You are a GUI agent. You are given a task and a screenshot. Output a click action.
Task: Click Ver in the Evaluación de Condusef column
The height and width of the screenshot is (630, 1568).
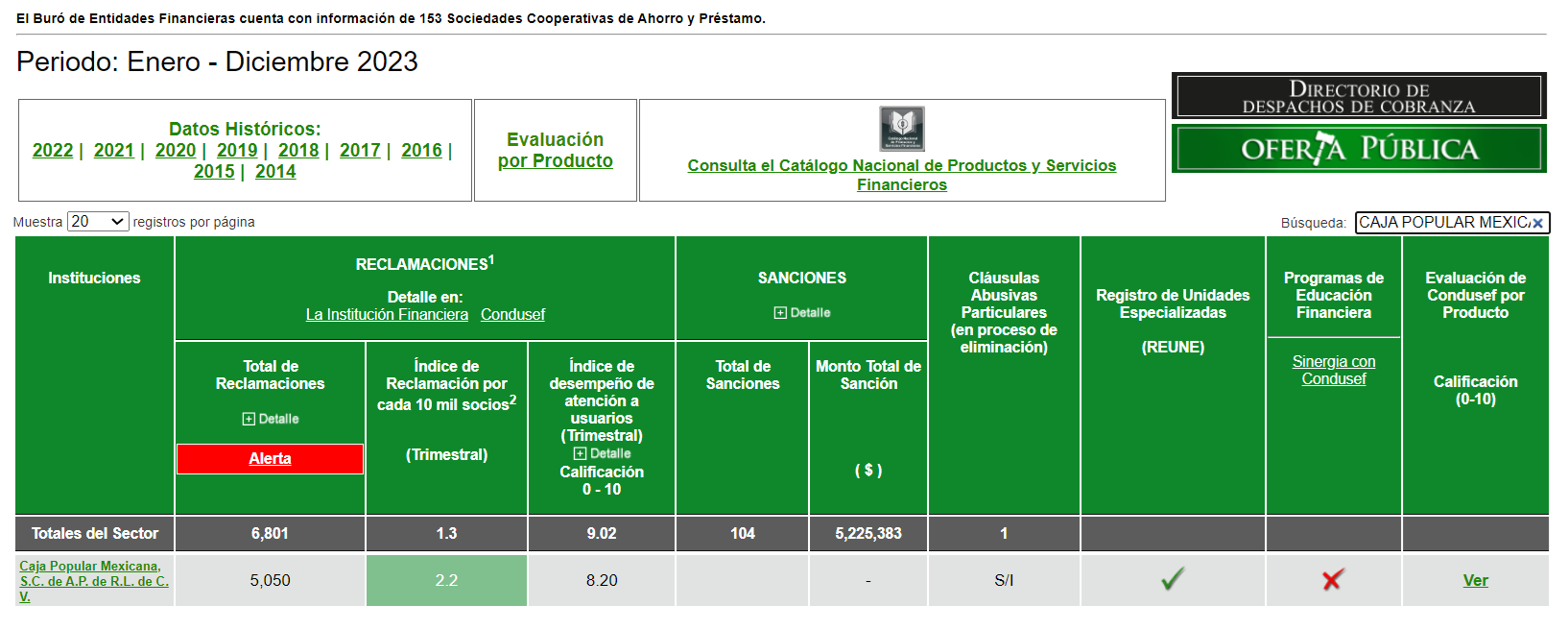1475,581
